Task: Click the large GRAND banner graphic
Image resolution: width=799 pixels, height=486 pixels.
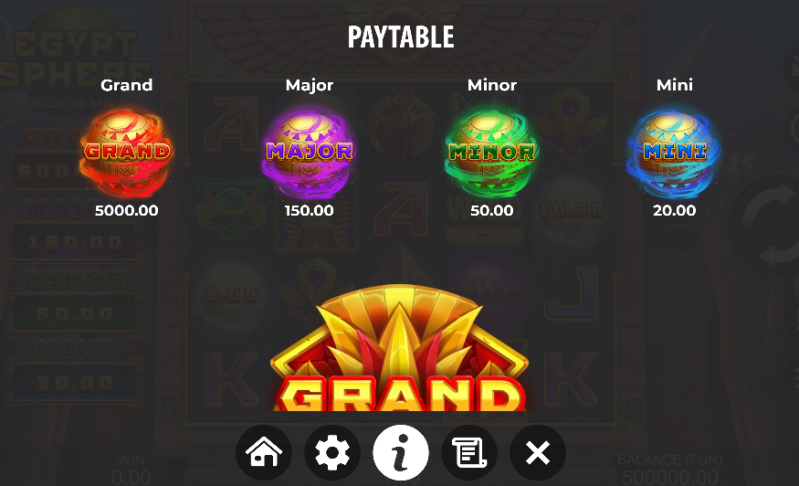Action: [x=400, y=348]
